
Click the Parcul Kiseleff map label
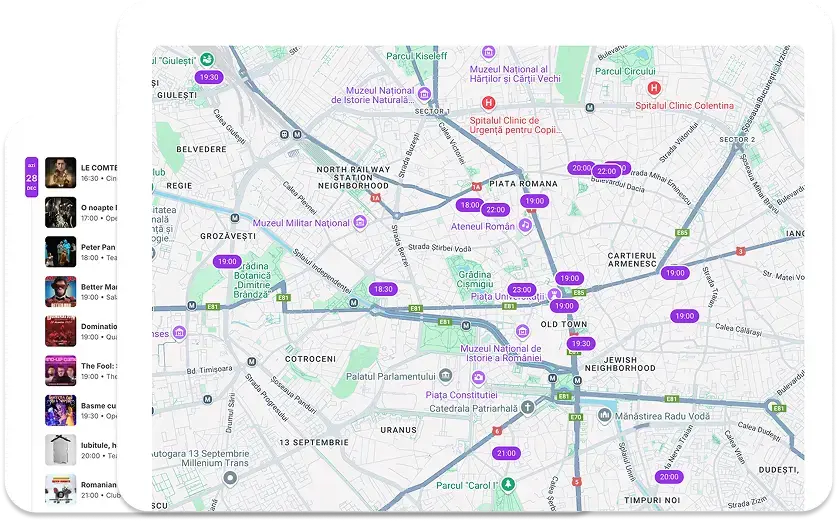[x=417, y=56]
